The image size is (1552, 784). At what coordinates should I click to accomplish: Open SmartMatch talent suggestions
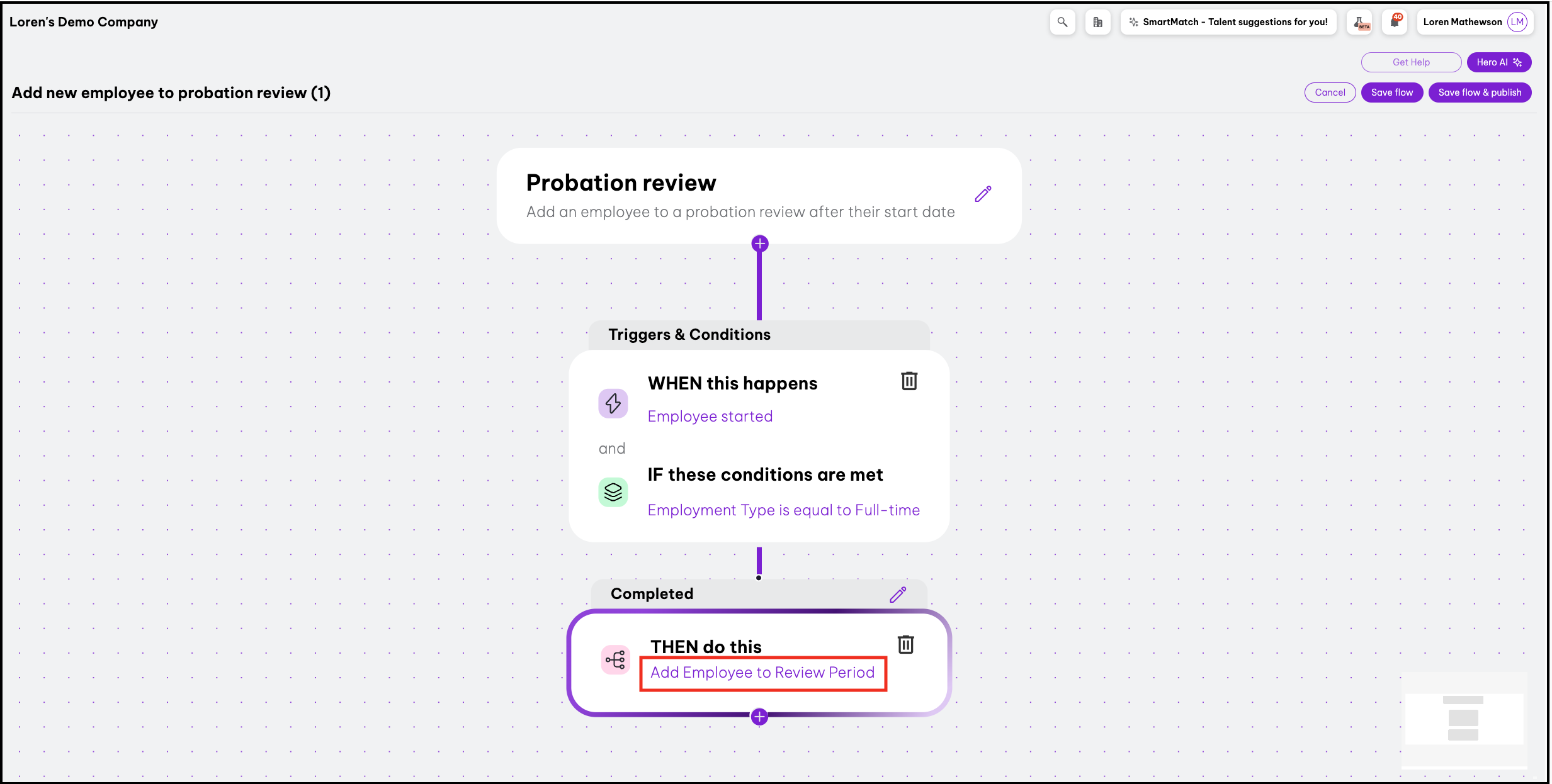tap(1228, 22)
